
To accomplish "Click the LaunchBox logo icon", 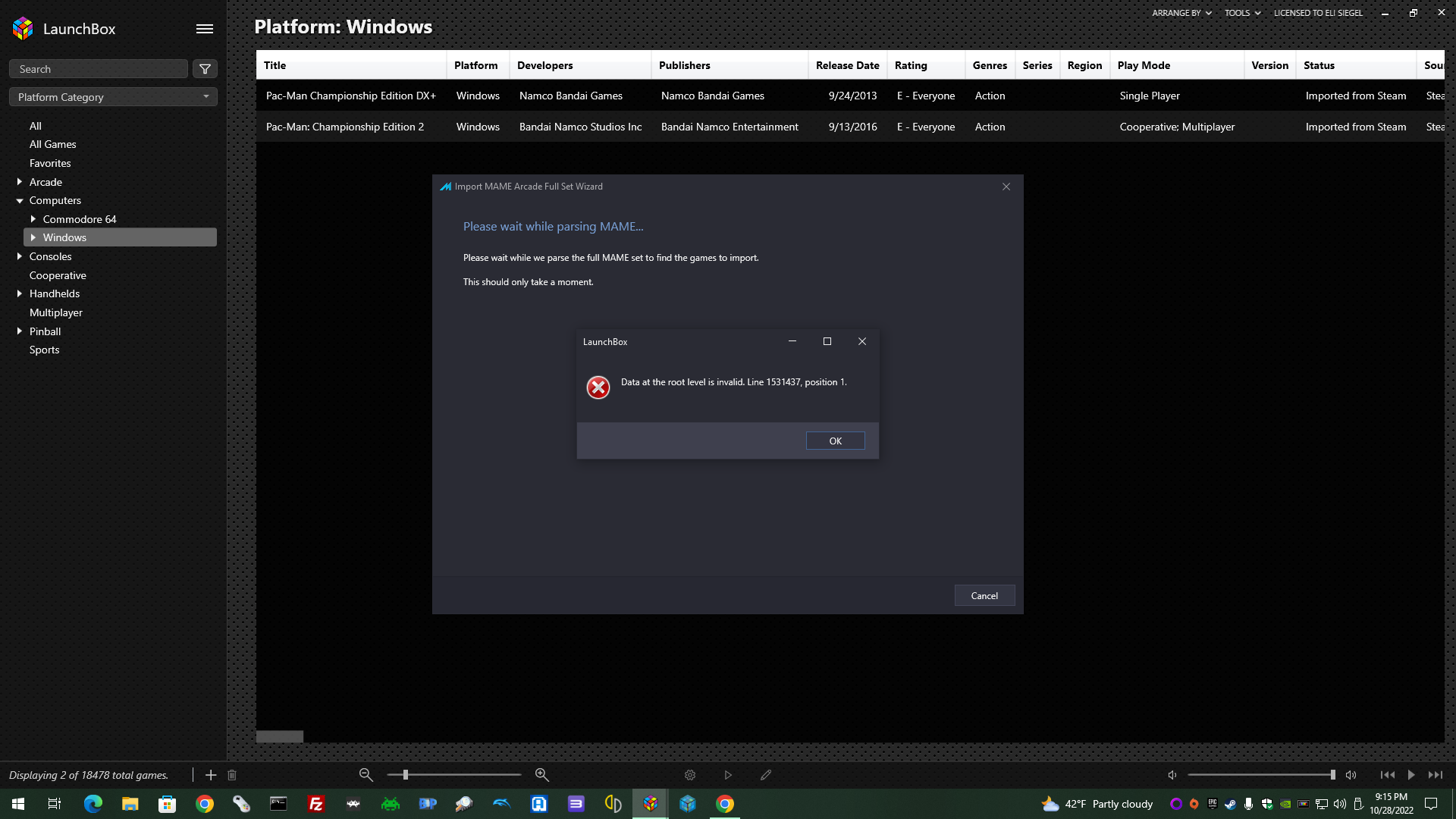I will 23,29.
